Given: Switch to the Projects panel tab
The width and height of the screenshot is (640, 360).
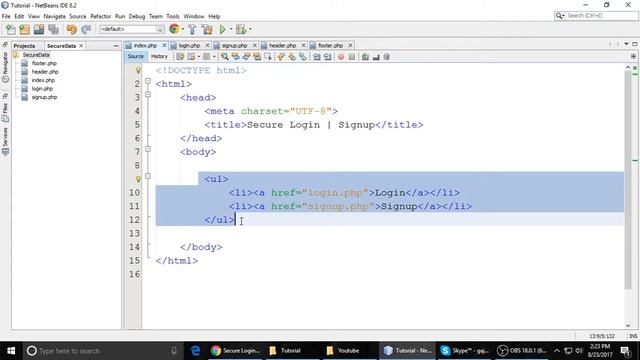Looking at the screenshot, I should tap(24, 46).
